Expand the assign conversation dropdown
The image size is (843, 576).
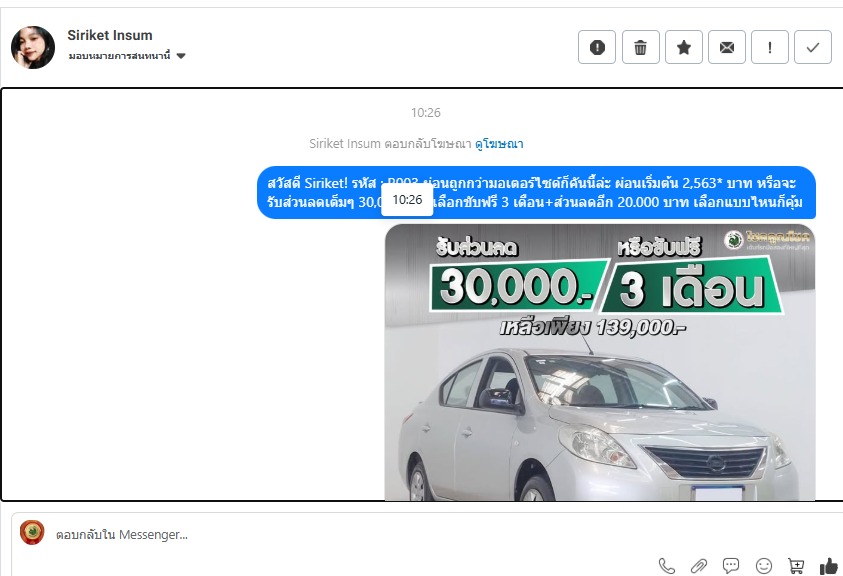tap(127, 55)
